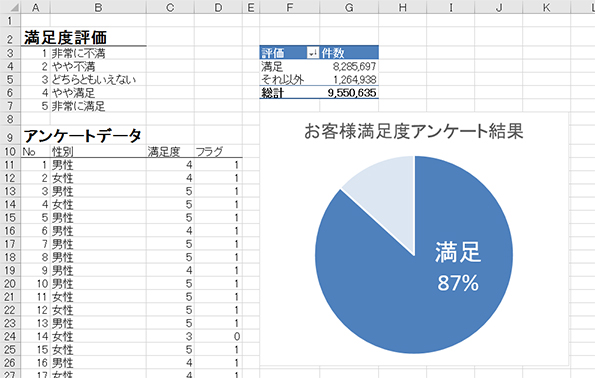Image resolution: width=595 pixels, height=378 pixels.
Task: Click the アンケートデータ heading cell
Action: (x=82, y=135)
